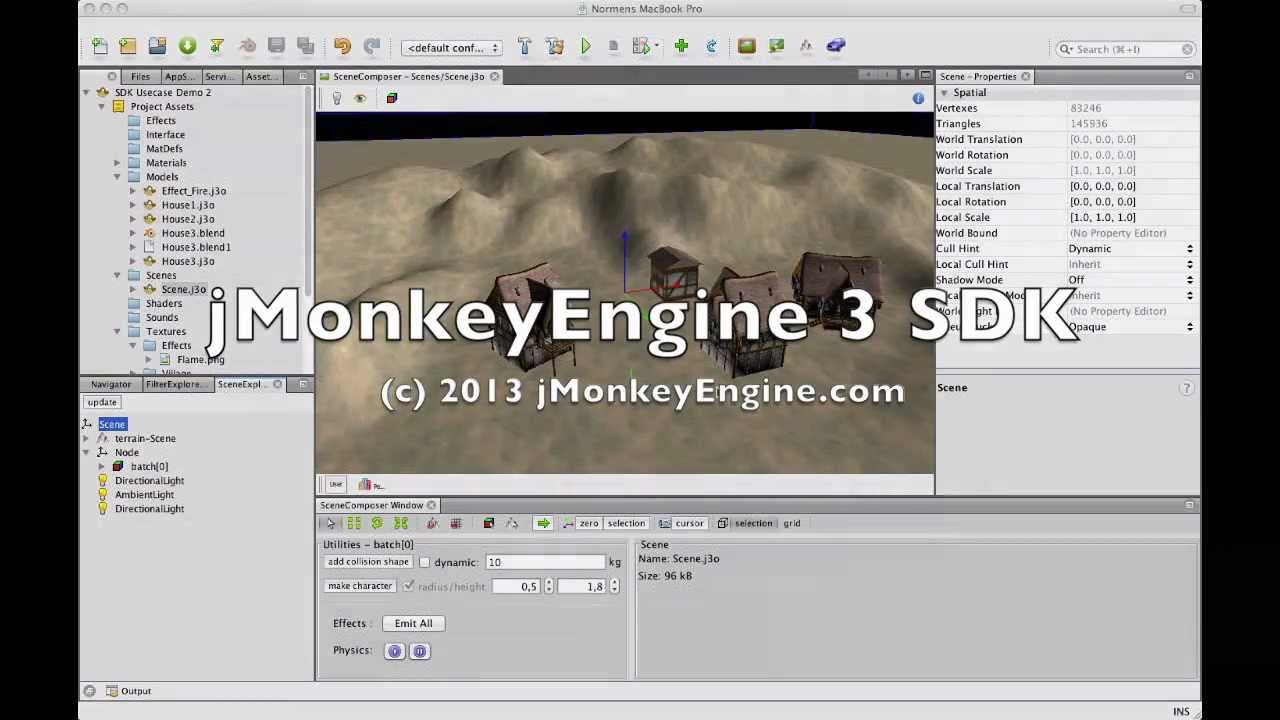The width and height of the screenshot is (1280, 720).
Task: Select terrain-Scene in the scene tree
Action: pyautogui.click(x=145, y=438)
